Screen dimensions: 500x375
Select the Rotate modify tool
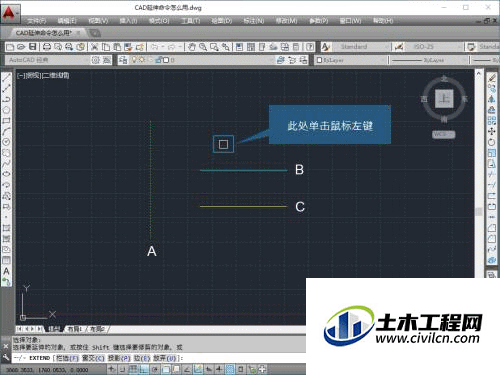pyautogui.click(x=492, y=142)
